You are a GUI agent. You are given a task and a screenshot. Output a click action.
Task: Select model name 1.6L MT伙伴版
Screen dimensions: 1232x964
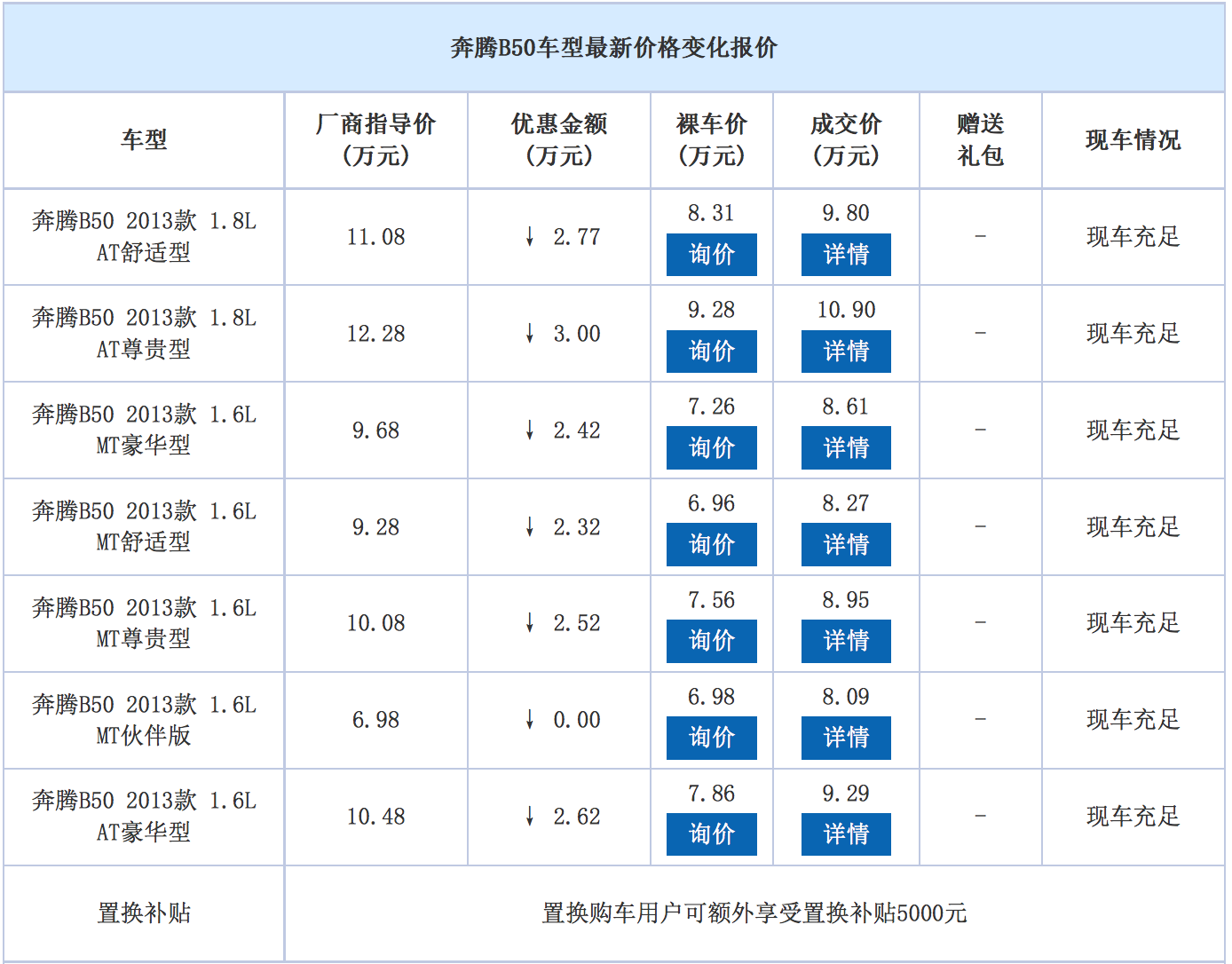[x=144, y=721]
